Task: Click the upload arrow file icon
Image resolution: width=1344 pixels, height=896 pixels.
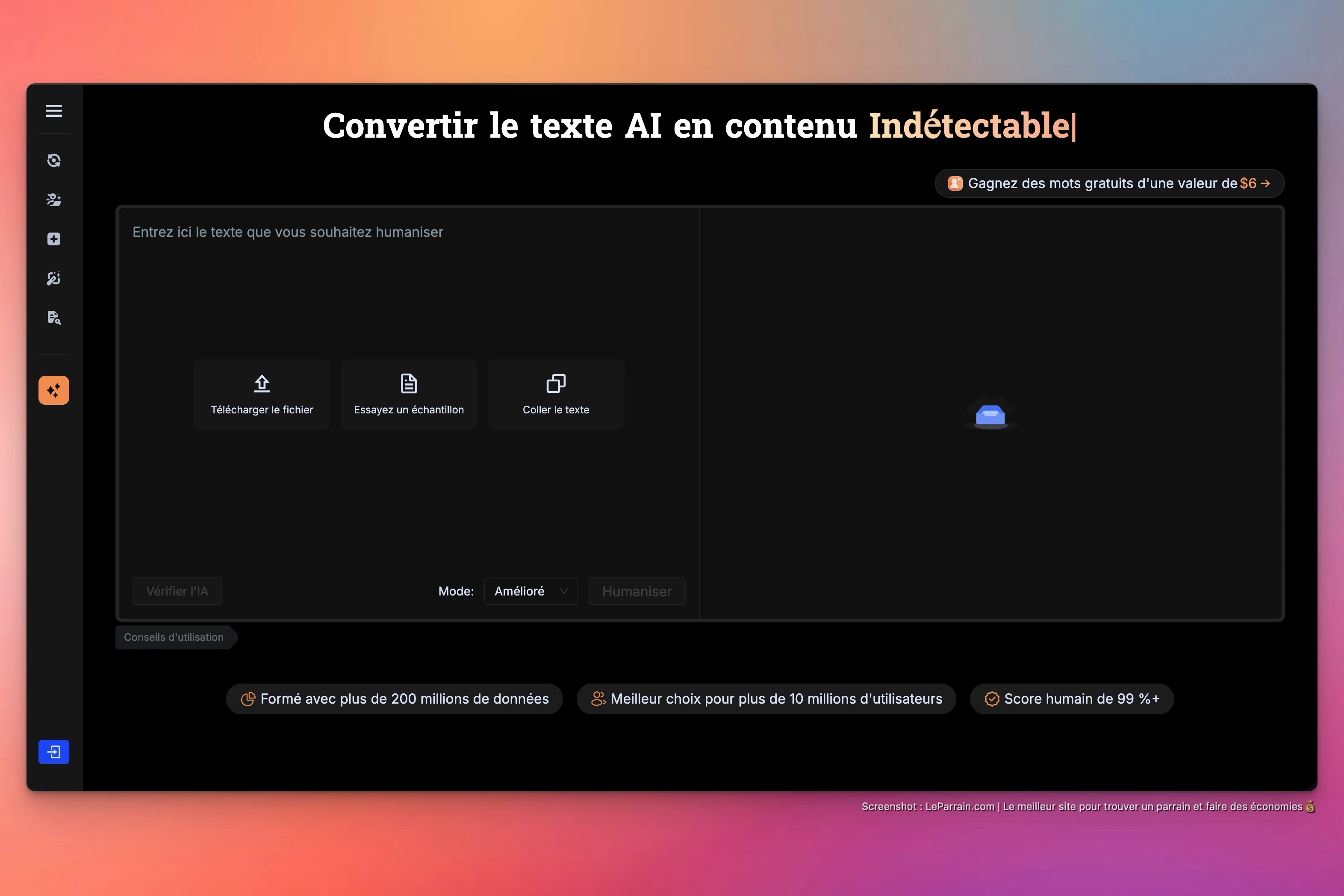Action: [x=262, y=383]
